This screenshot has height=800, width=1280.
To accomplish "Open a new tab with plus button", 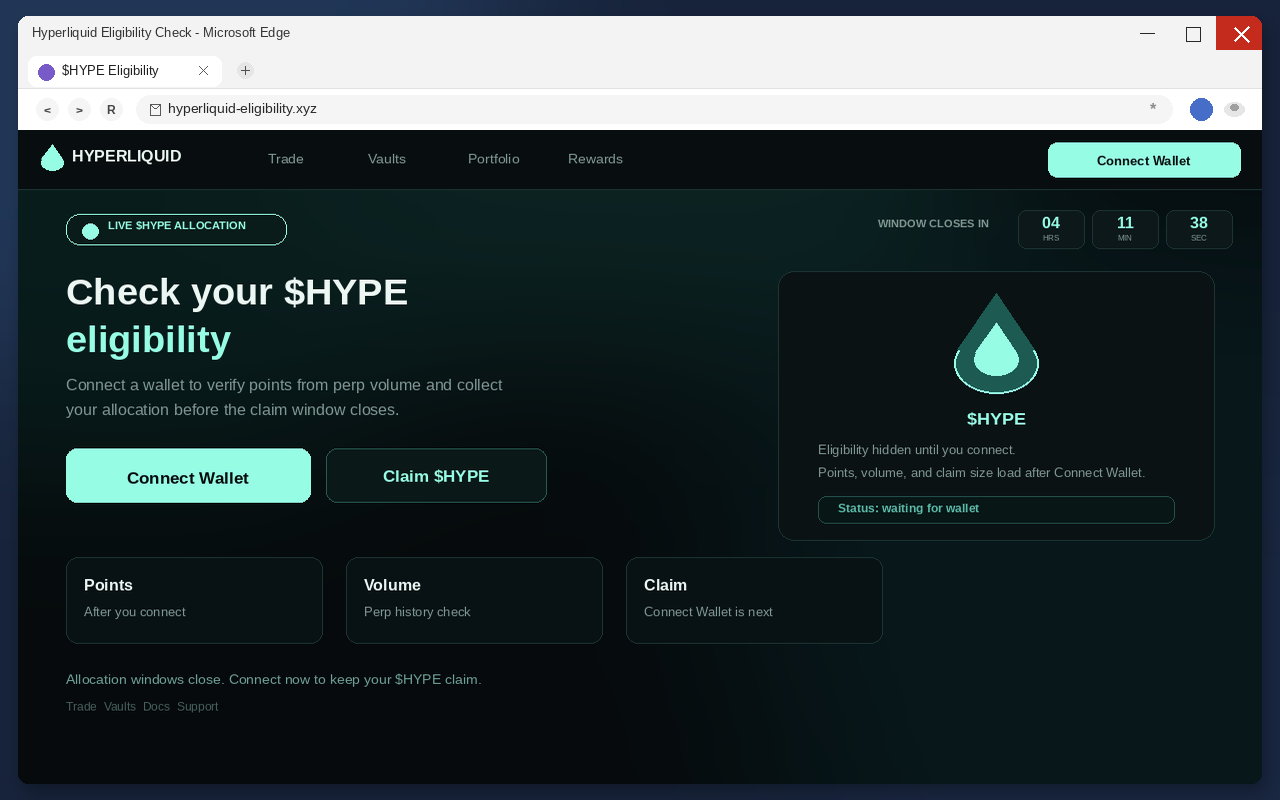I will pos(245,70).
